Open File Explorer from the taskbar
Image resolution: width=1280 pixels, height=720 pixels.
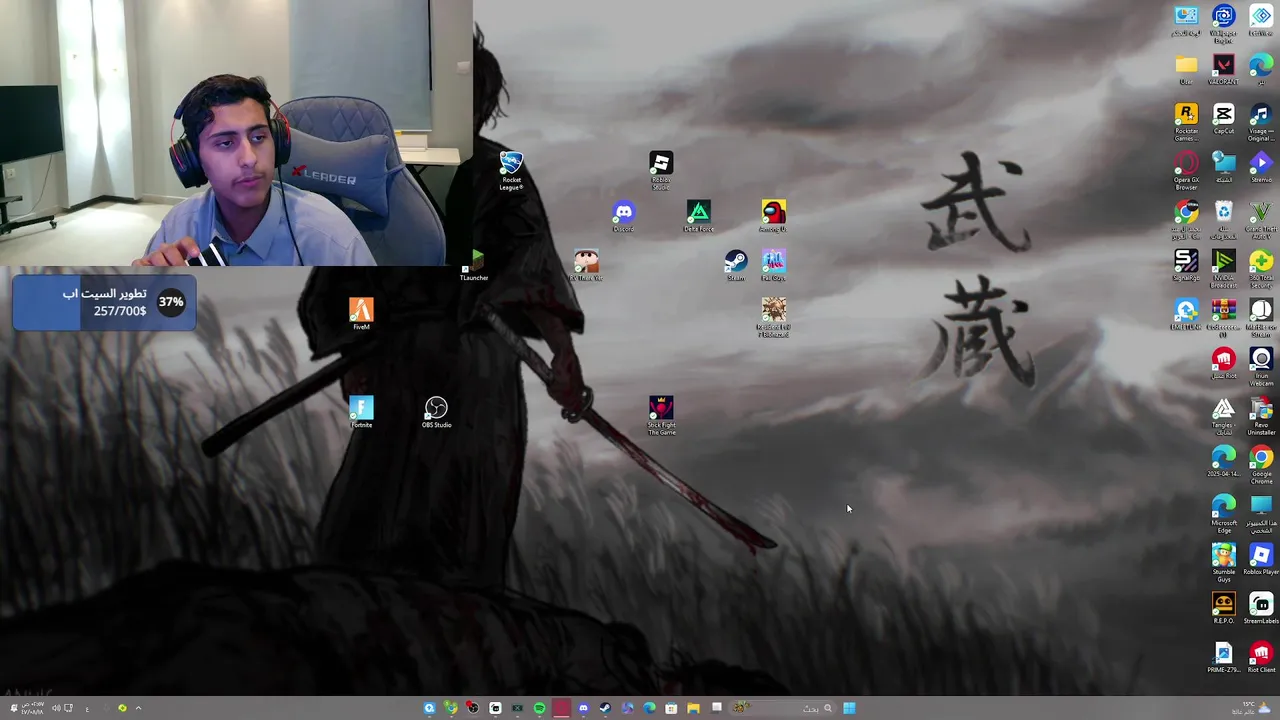pyautogui.click(x=693, y=708)
